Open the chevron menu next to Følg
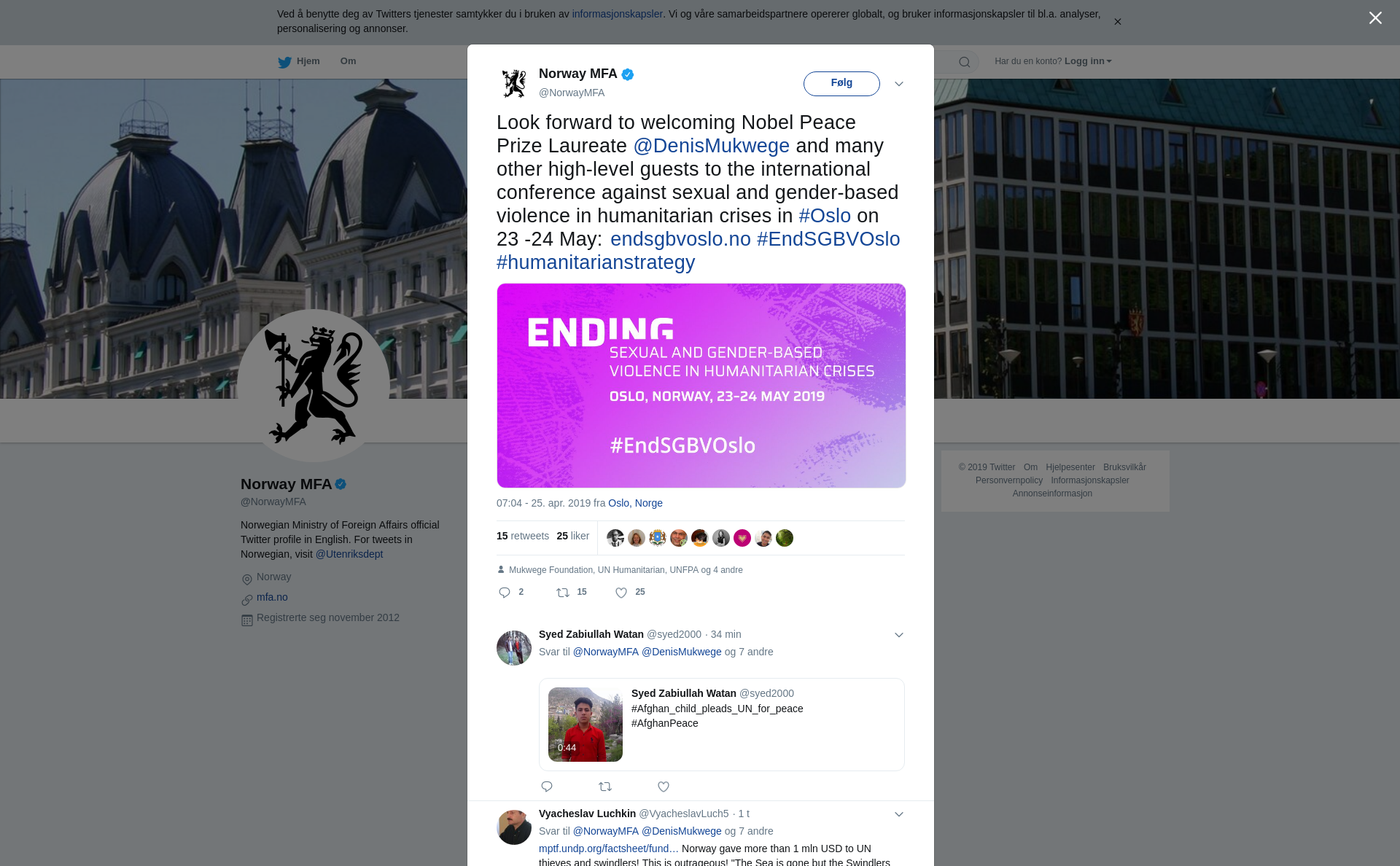 [899, 84]
